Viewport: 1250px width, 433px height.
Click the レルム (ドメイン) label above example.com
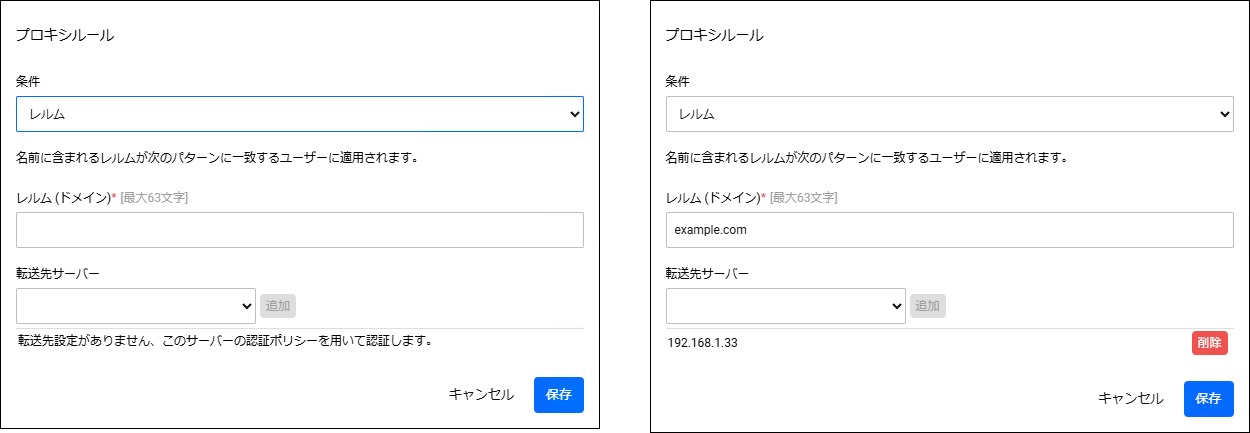713,197
